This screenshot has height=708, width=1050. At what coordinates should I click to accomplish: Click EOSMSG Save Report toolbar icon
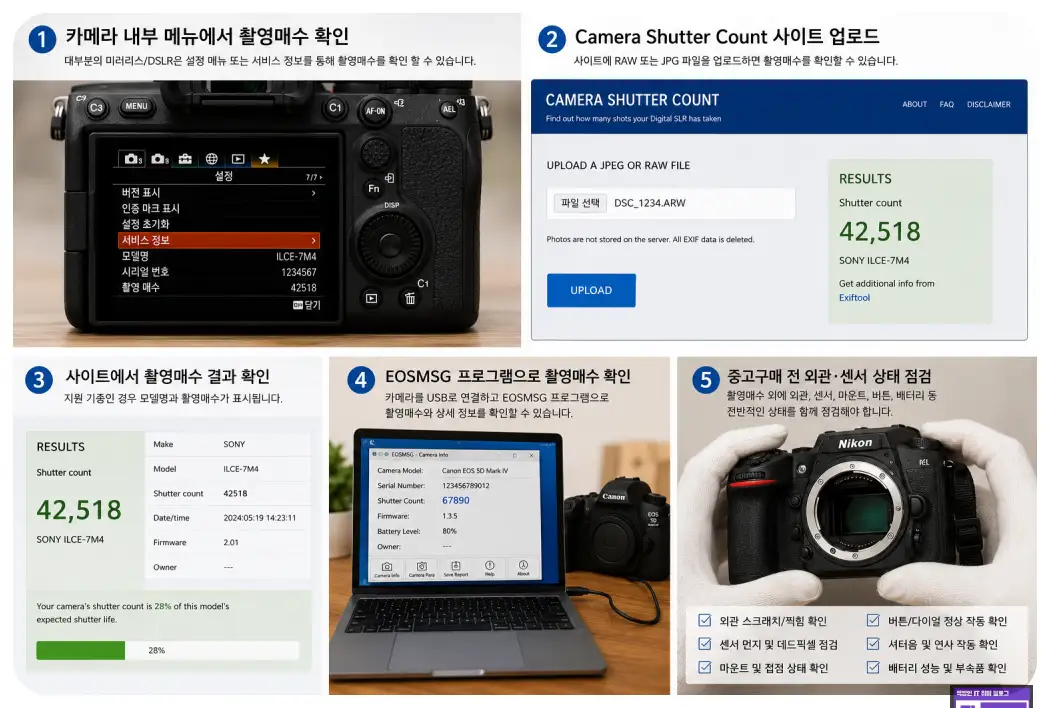tap(455, 569)
